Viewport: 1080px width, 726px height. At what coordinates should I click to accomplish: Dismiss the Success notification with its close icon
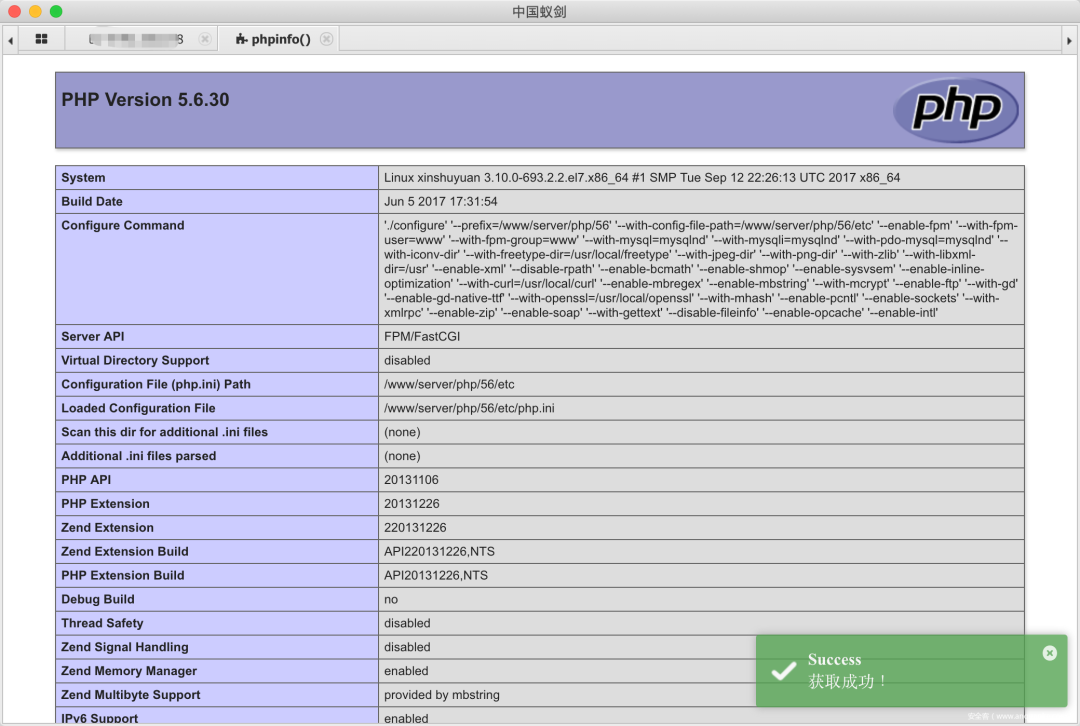pos(1049,653)
